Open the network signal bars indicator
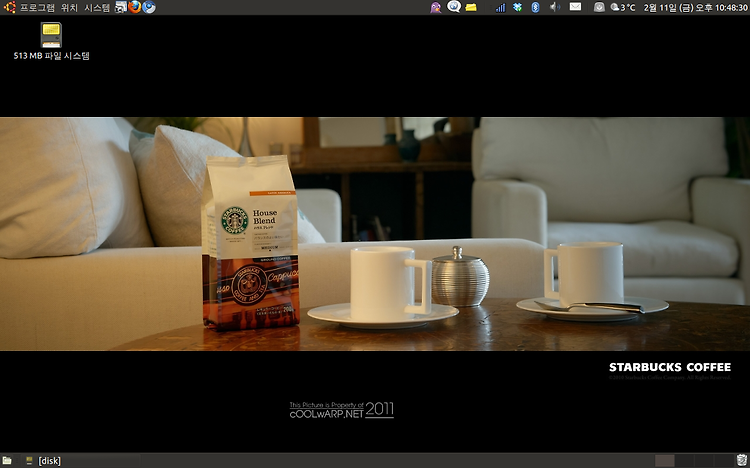 pyautogui.click(x=500, y=7)
